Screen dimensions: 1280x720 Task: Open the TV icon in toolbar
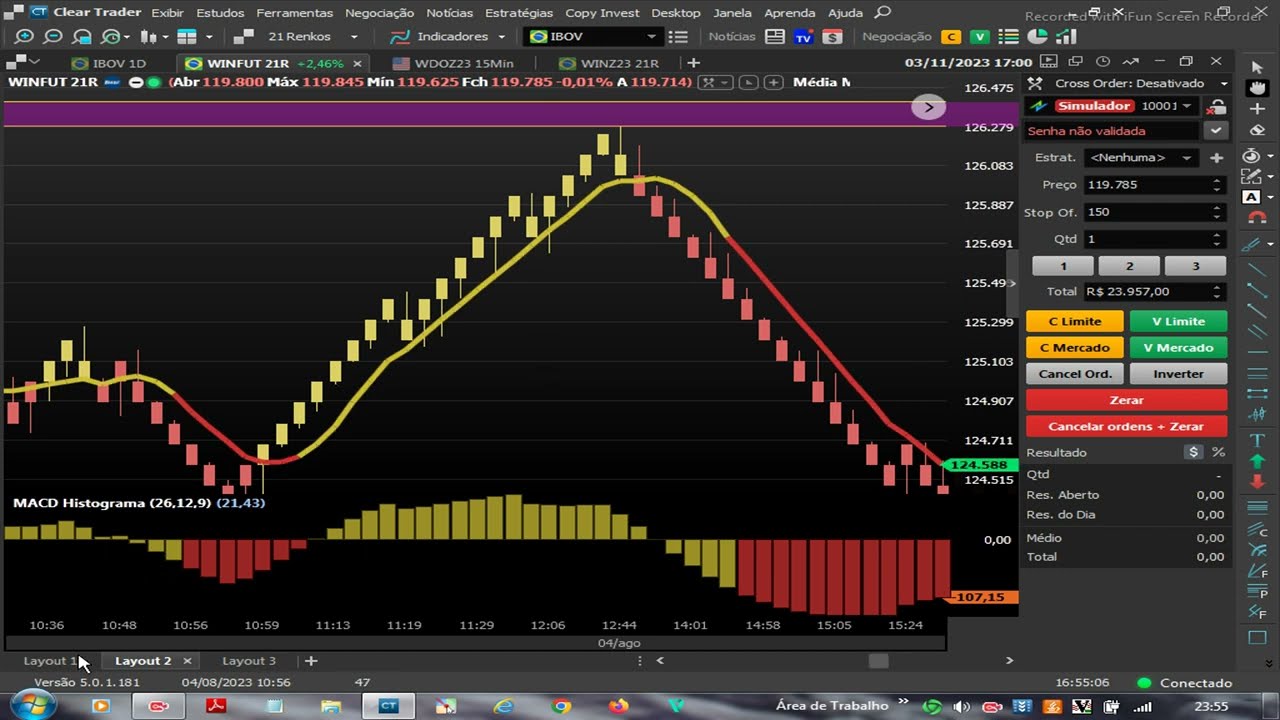coord(803,36)
